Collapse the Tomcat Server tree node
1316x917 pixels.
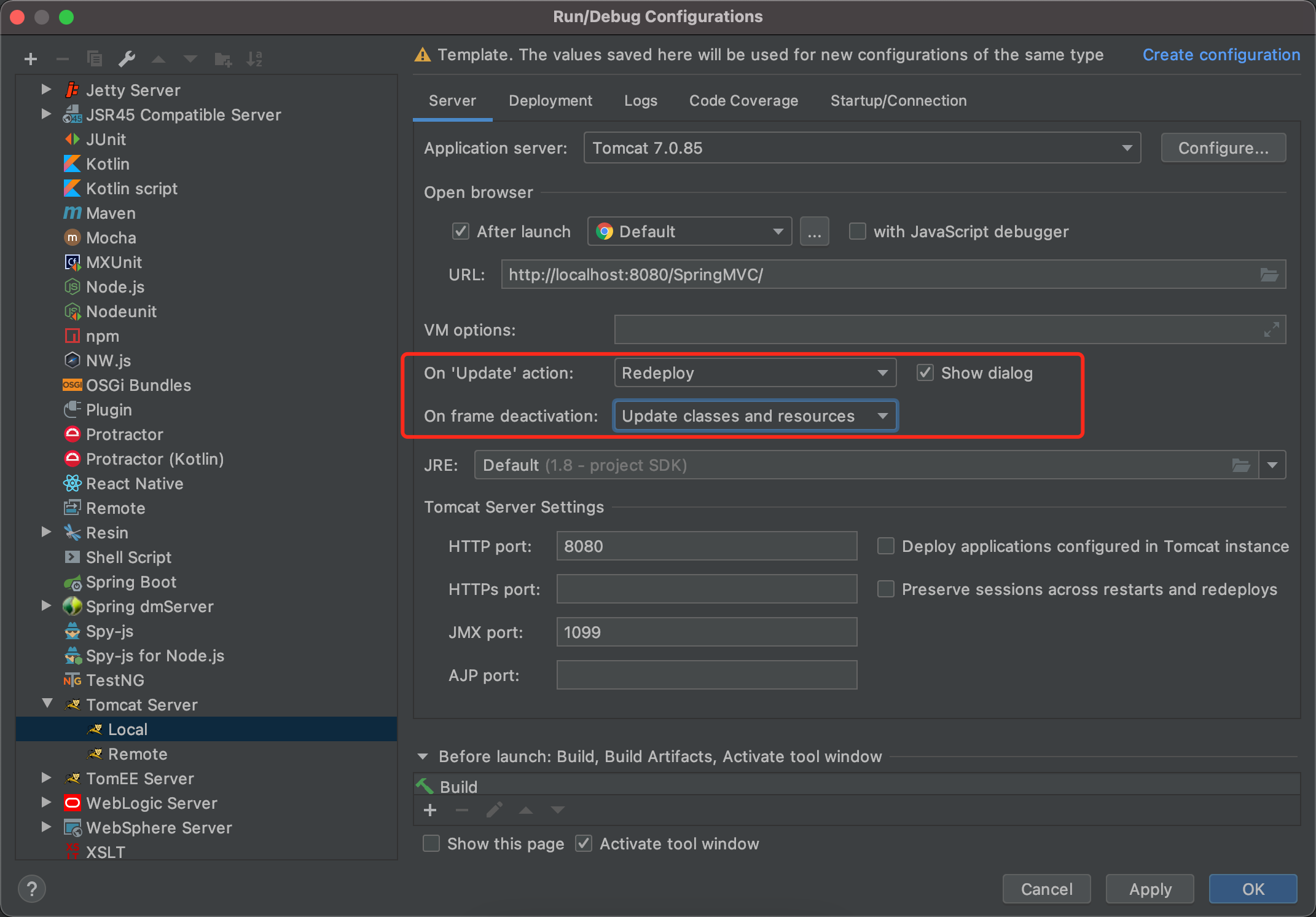click(x=47, y=704)
